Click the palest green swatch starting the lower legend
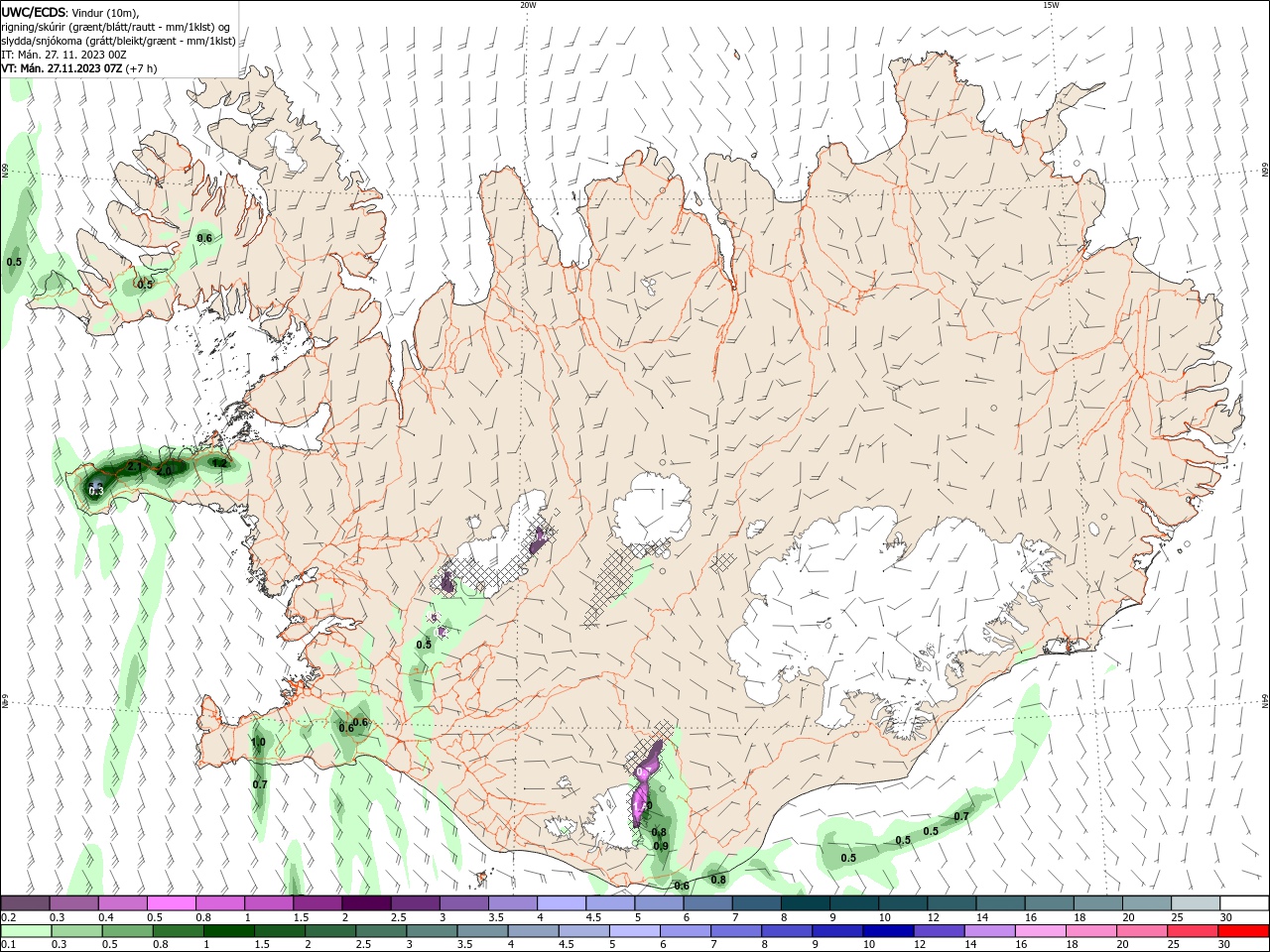This screenshot has height=952, width=1270. pyautogui.click(x=26, y=931)
